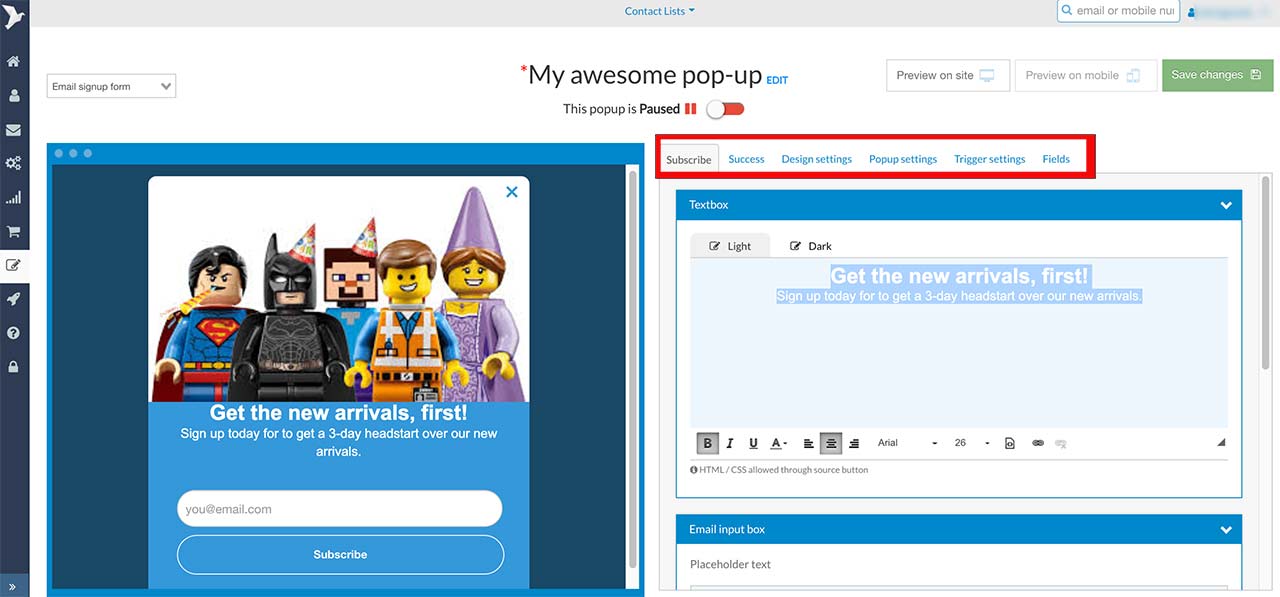Open the shopping cart icon in sidebar
Screen dimensions: 1280x597
[x=14, y=231]
